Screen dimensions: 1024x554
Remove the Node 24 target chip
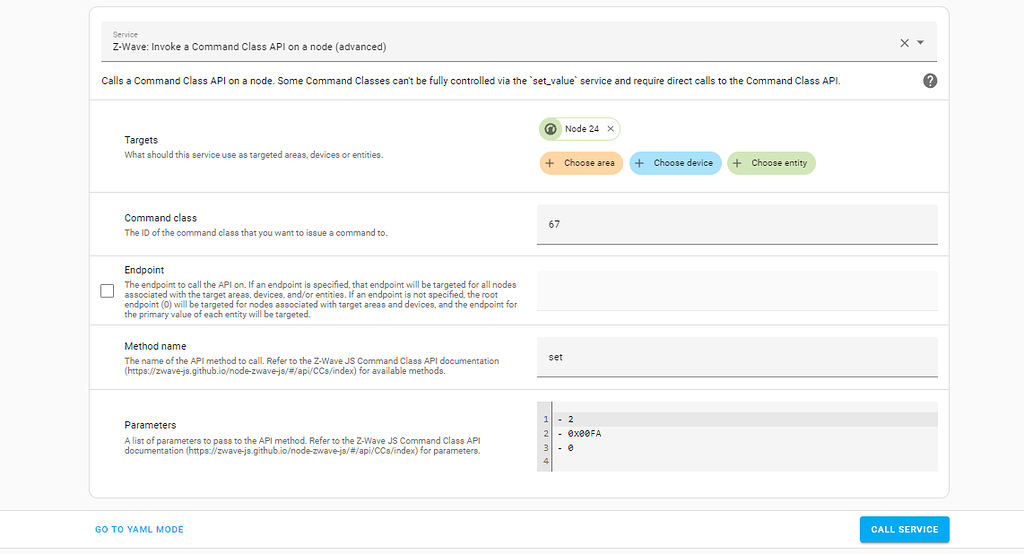coord(610,129)
